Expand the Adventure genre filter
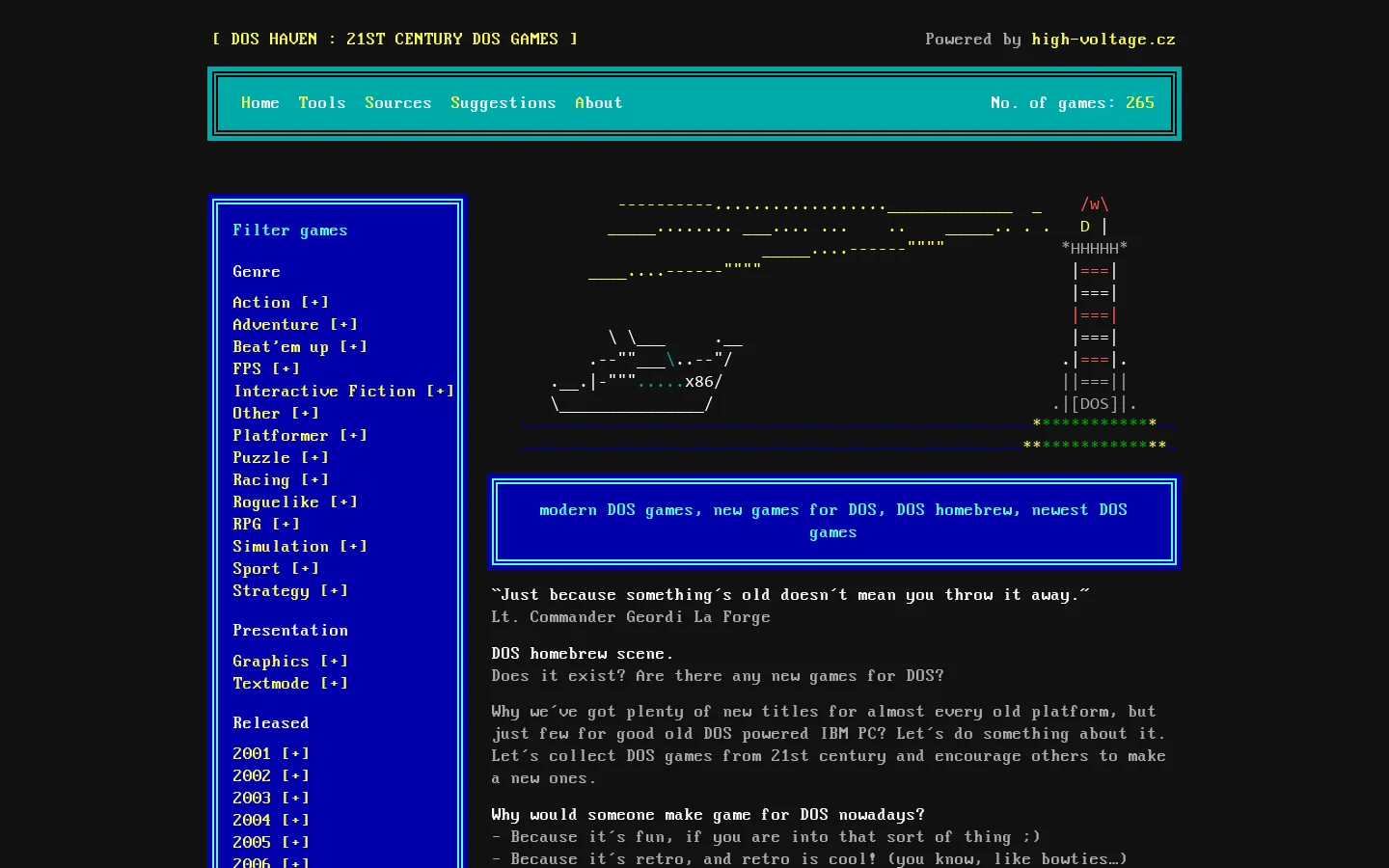 [x=294, y=325]
